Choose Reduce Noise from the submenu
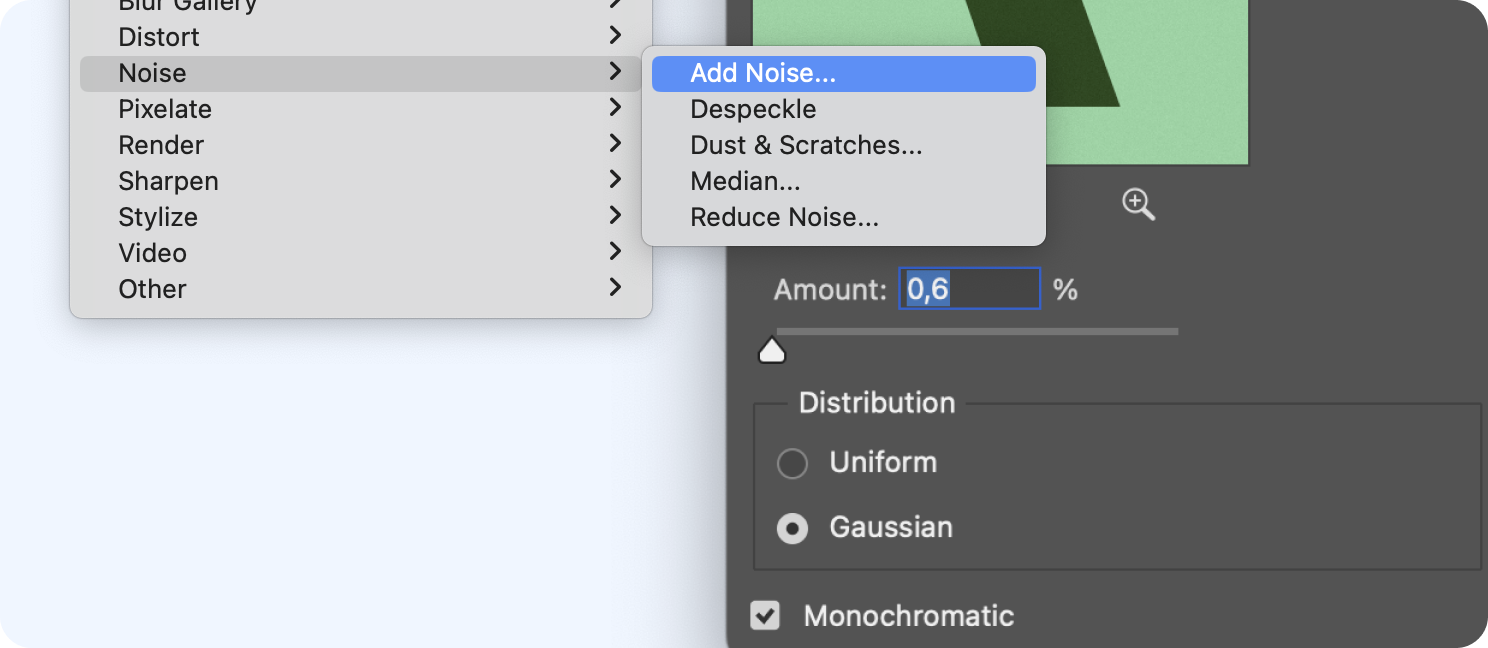 [782, 217]
